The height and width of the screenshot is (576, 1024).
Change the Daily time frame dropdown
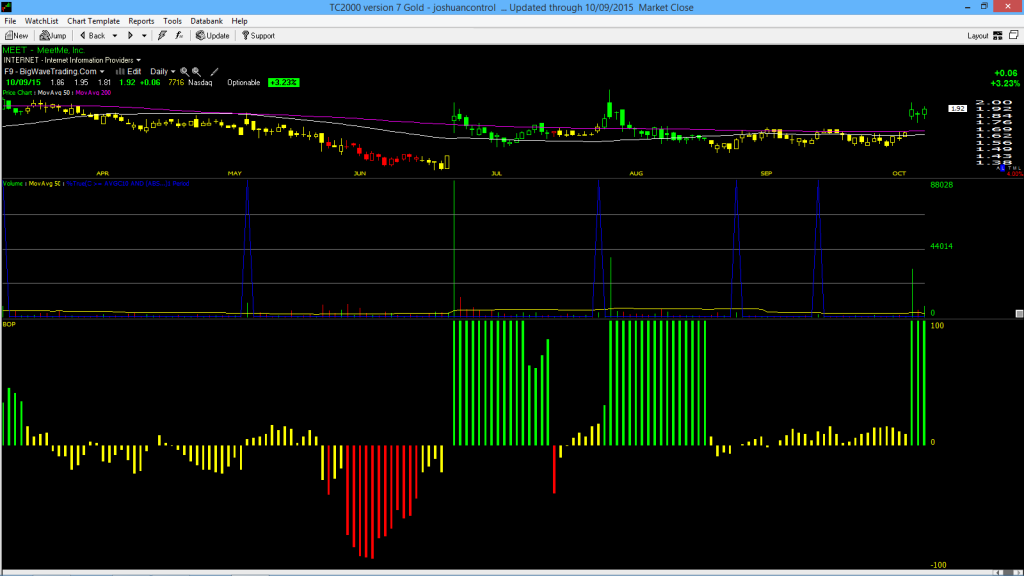click(163, 72)
